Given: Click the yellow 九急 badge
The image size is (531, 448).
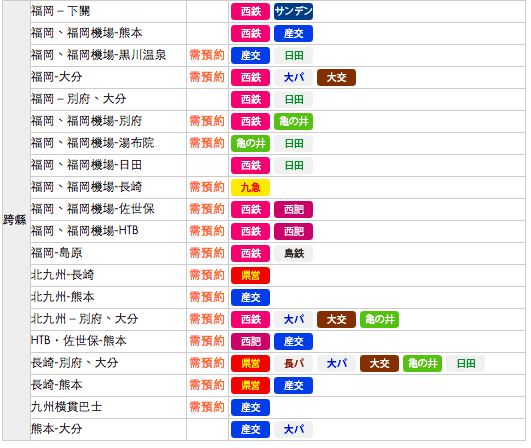Looking at the screenshot, I should [x=250, y=188].
